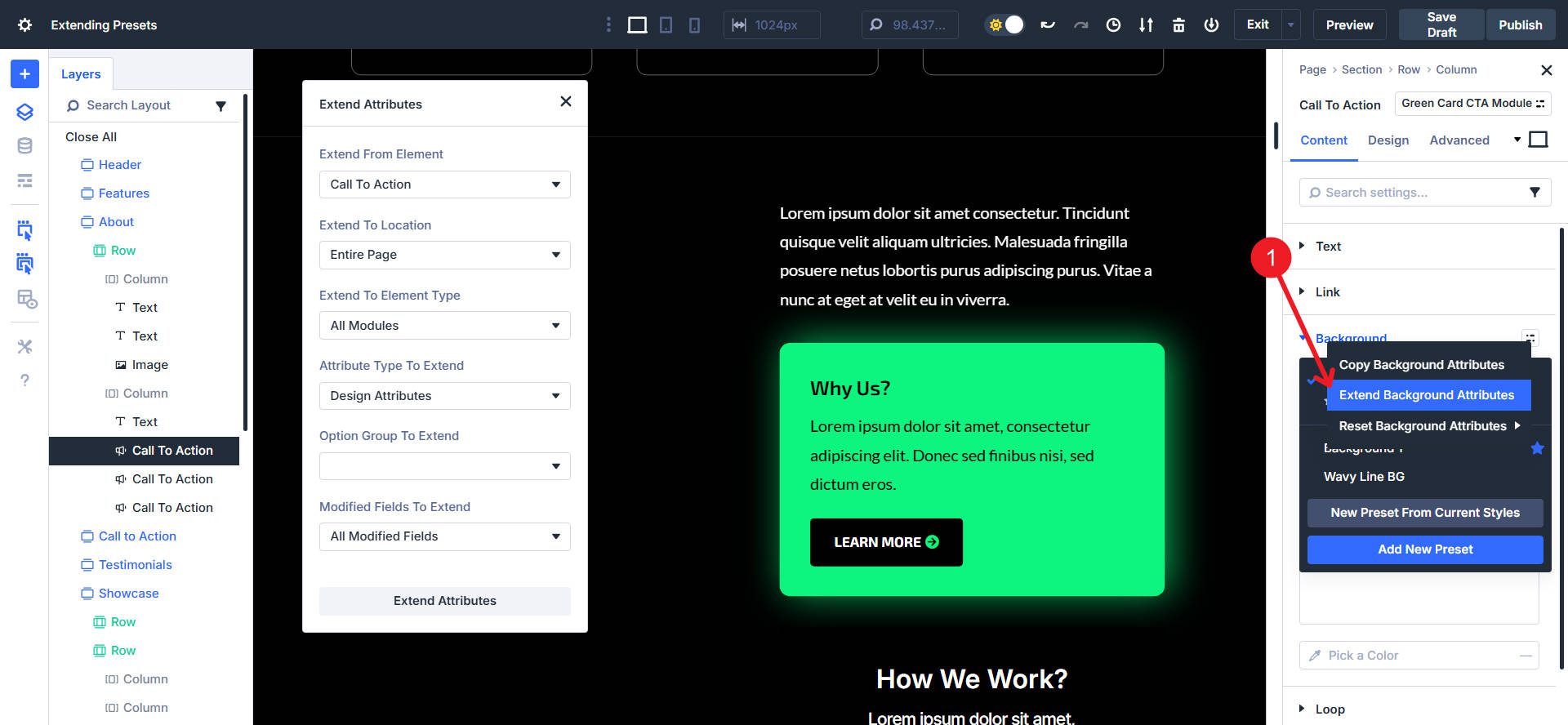
Task: Toggle the light/dark theme switch
Action: 1005,24
